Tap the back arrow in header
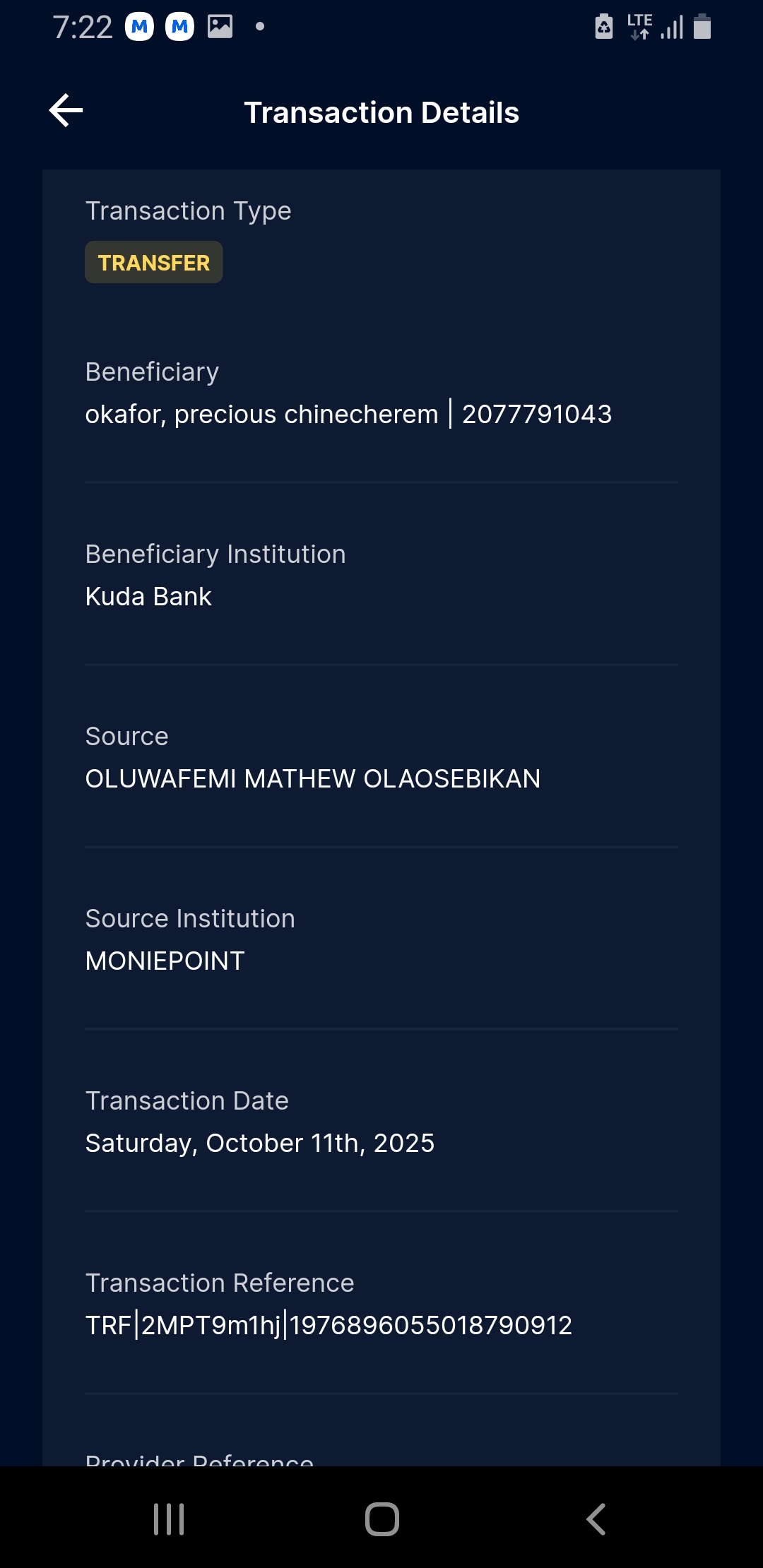Screen dimensions: 763x1568 (x=66, y=111)
